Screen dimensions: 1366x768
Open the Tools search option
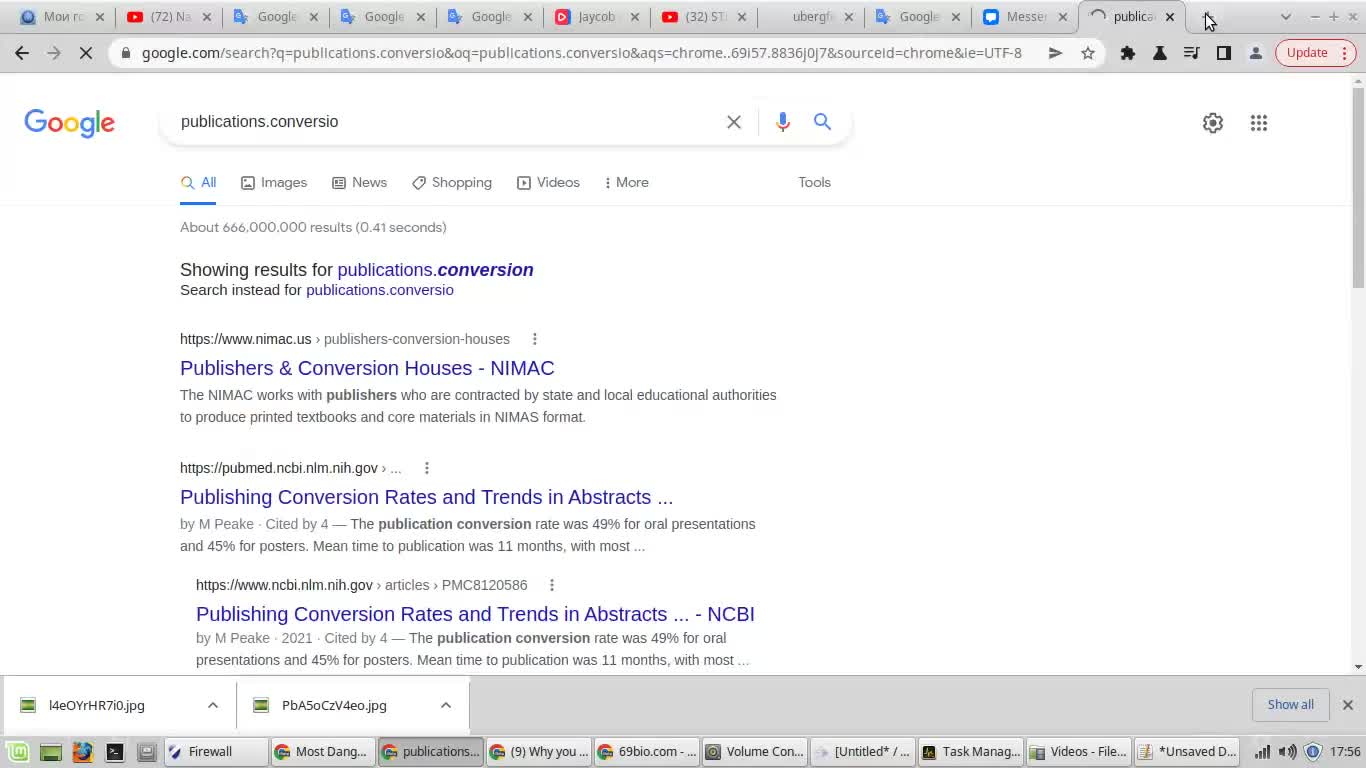[814, 183]
